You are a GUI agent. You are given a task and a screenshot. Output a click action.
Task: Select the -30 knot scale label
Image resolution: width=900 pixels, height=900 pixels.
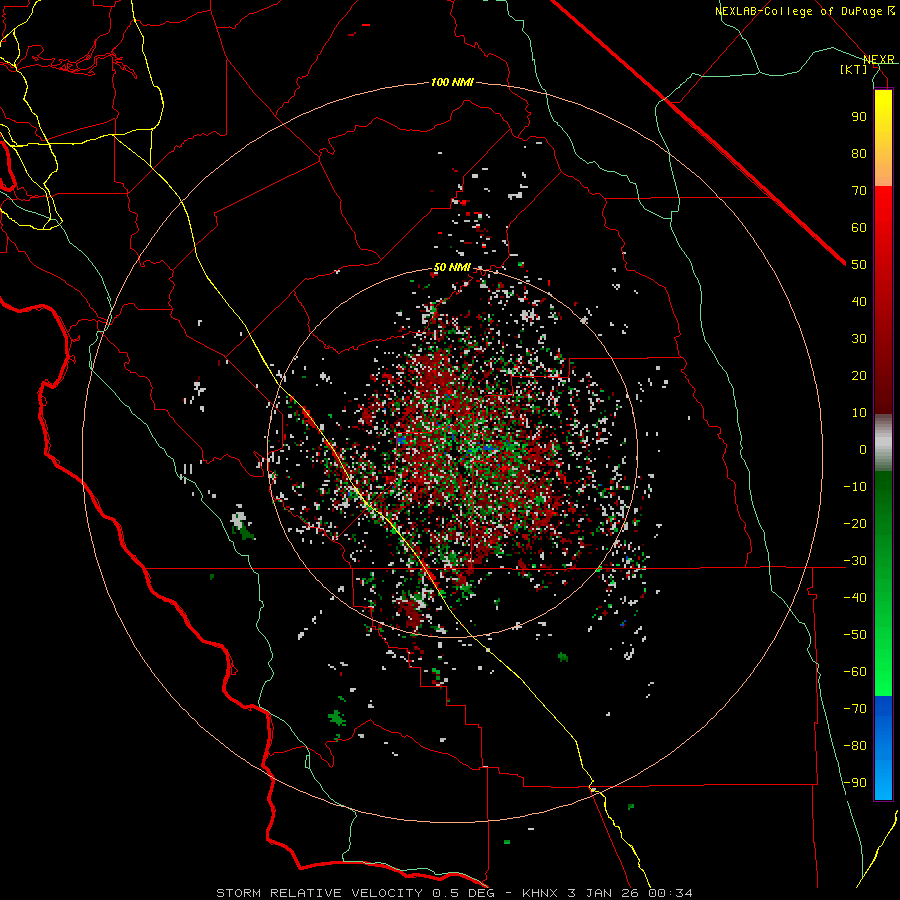point(855,561)
